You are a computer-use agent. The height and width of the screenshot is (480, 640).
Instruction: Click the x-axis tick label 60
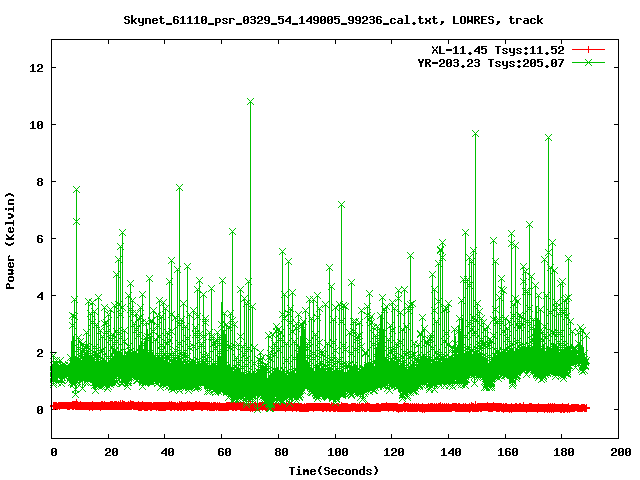[222, 453]
